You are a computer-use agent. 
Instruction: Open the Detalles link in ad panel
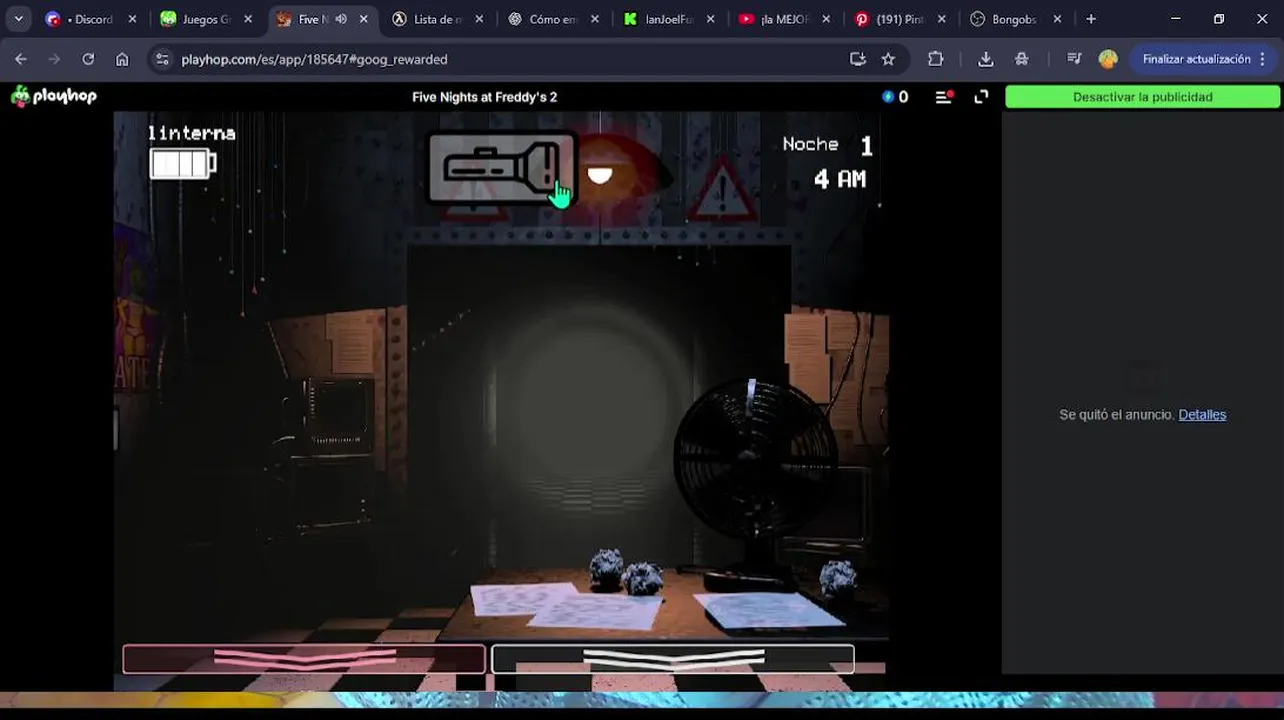(x=1202, y=415)
